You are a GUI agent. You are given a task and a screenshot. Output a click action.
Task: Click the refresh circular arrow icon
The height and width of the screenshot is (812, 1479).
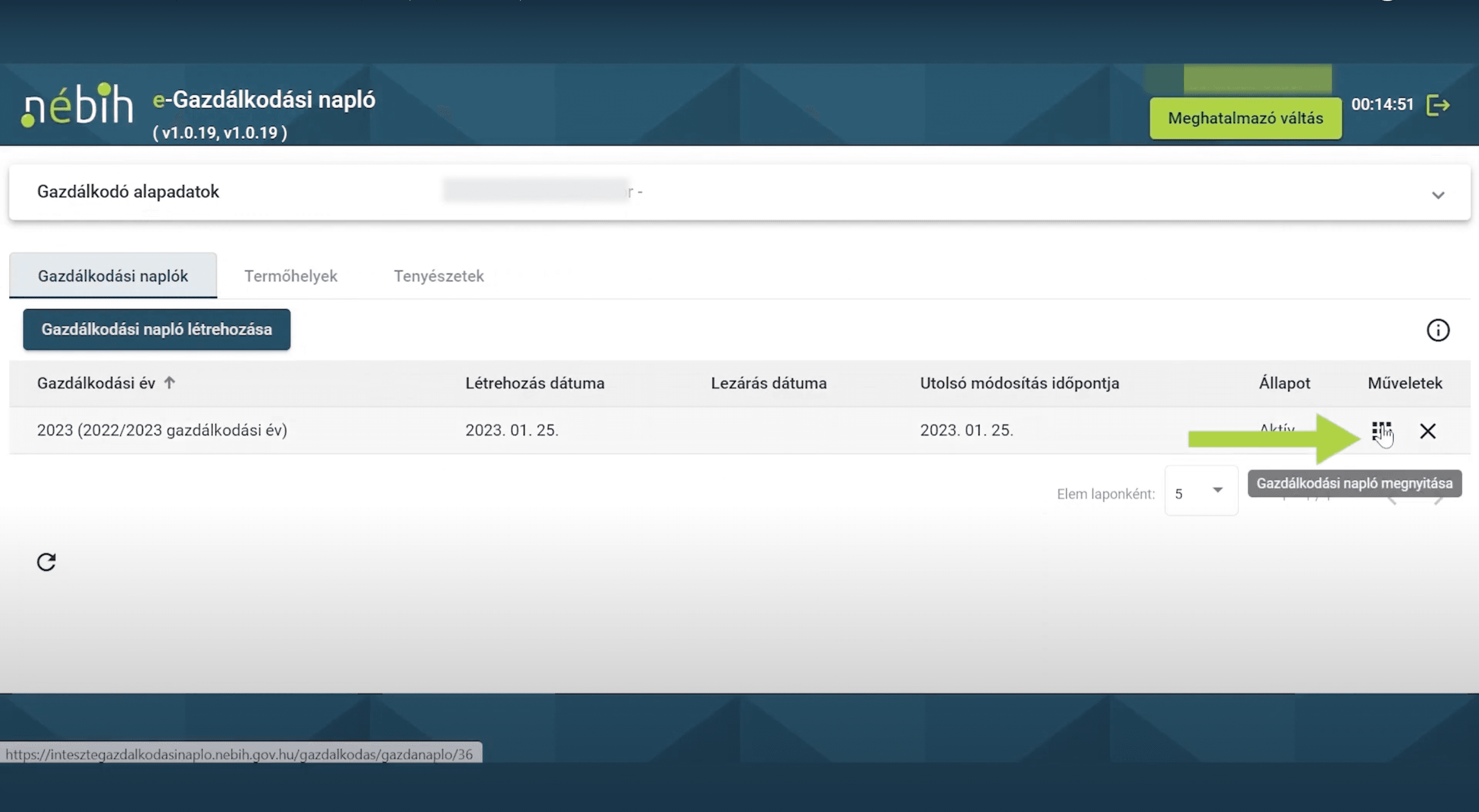tap(46, 561)
